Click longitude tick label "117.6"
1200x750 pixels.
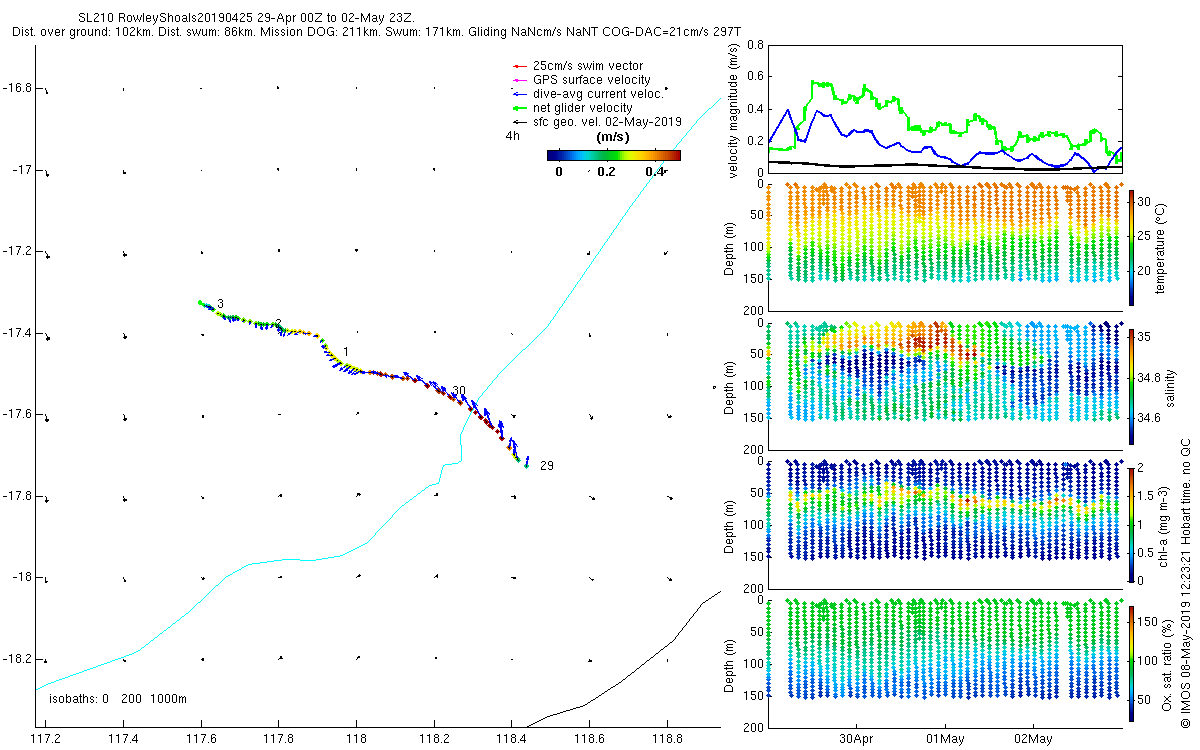point(201,739)
